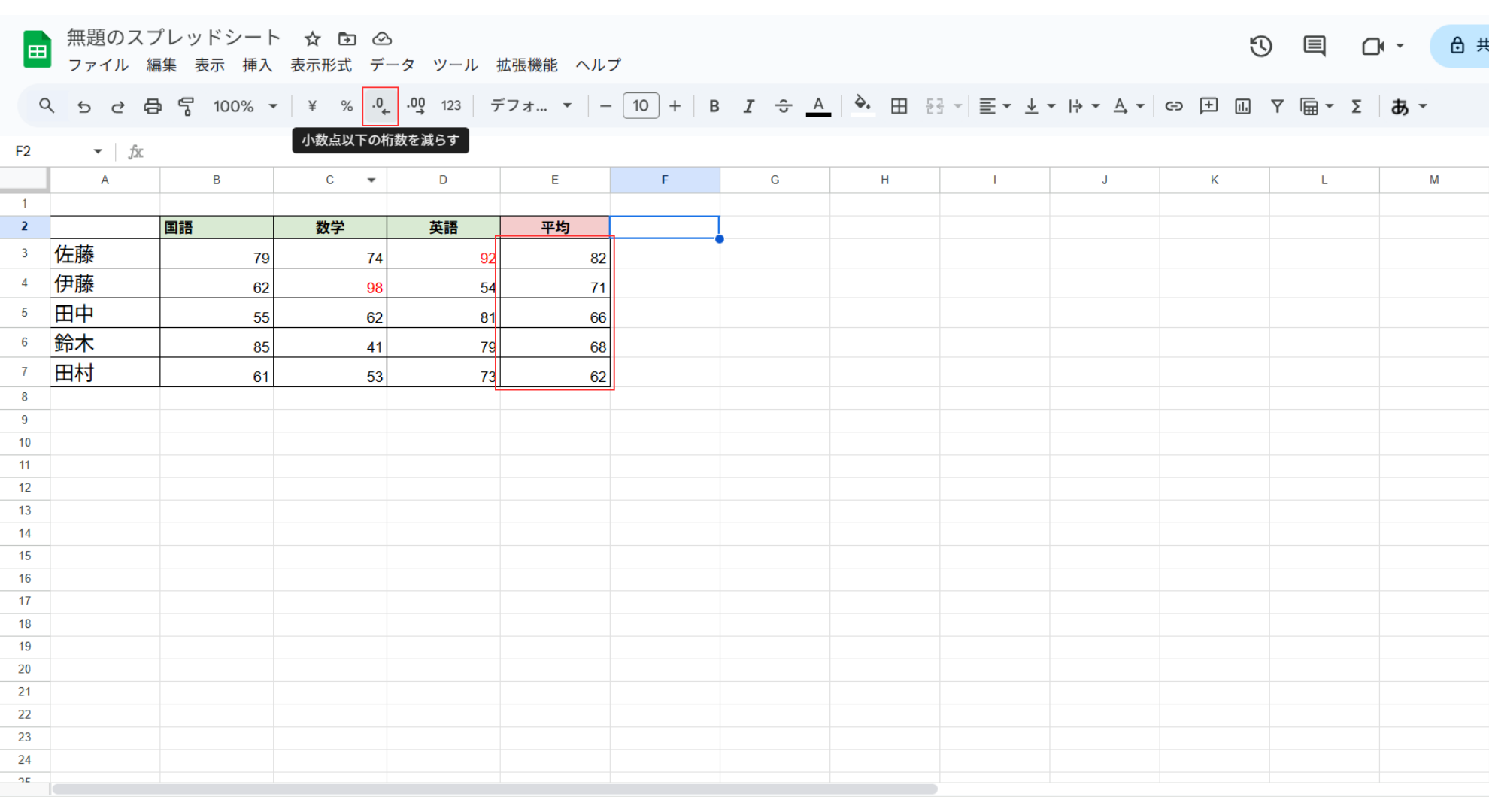The image size is (1489, 812).
Task: Open the 表示形式 menu
Action: [321, 65]
